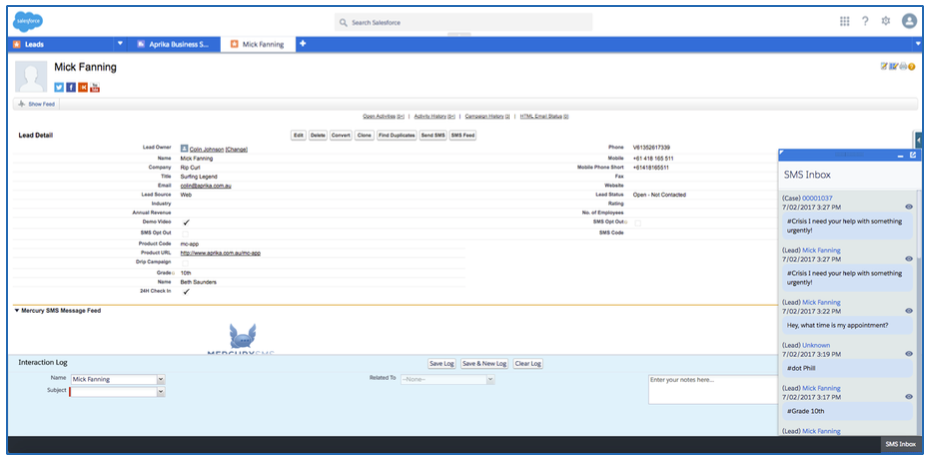Open the Setup gear icon
Viewport: 934px width, 460px height.
(886, 21)
